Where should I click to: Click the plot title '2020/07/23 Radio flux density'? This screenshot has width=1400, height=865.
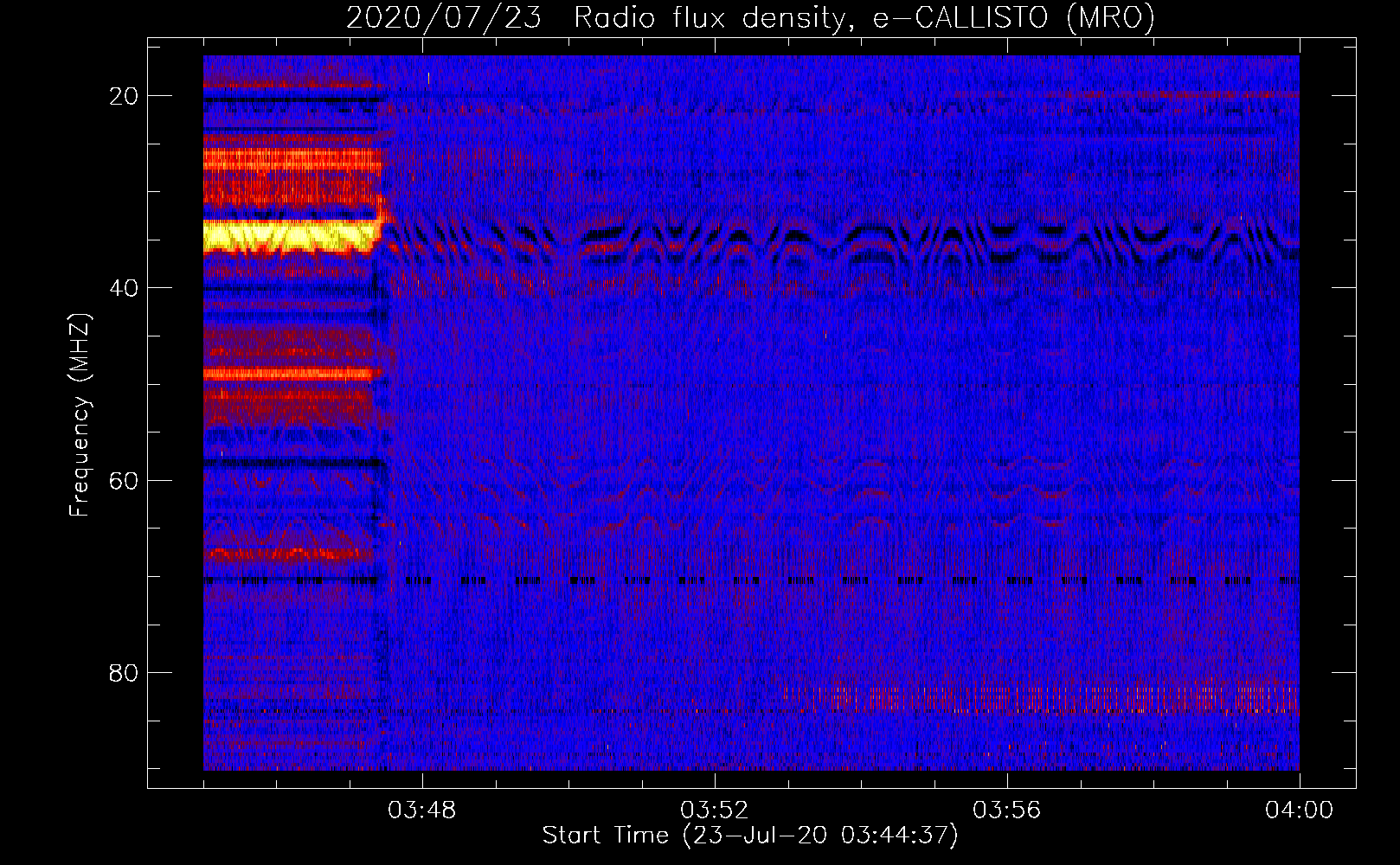click(751, 17)
